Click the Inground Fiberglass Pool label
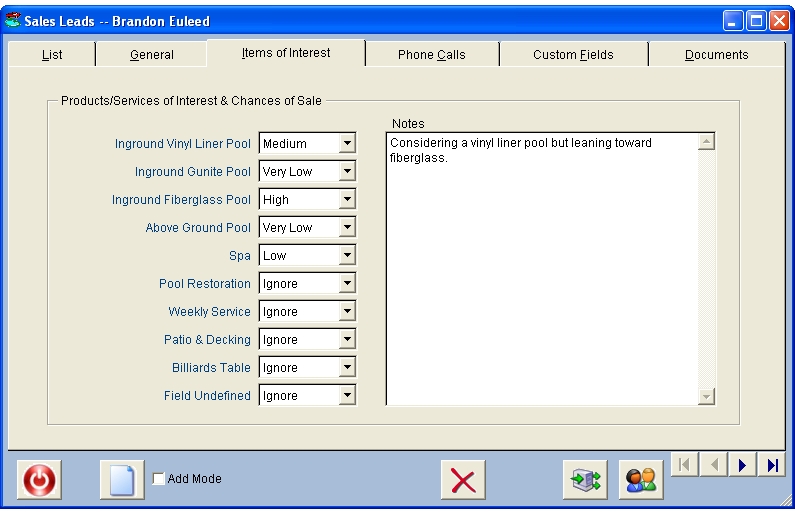The image size is (795, 514). coord(181,199)
